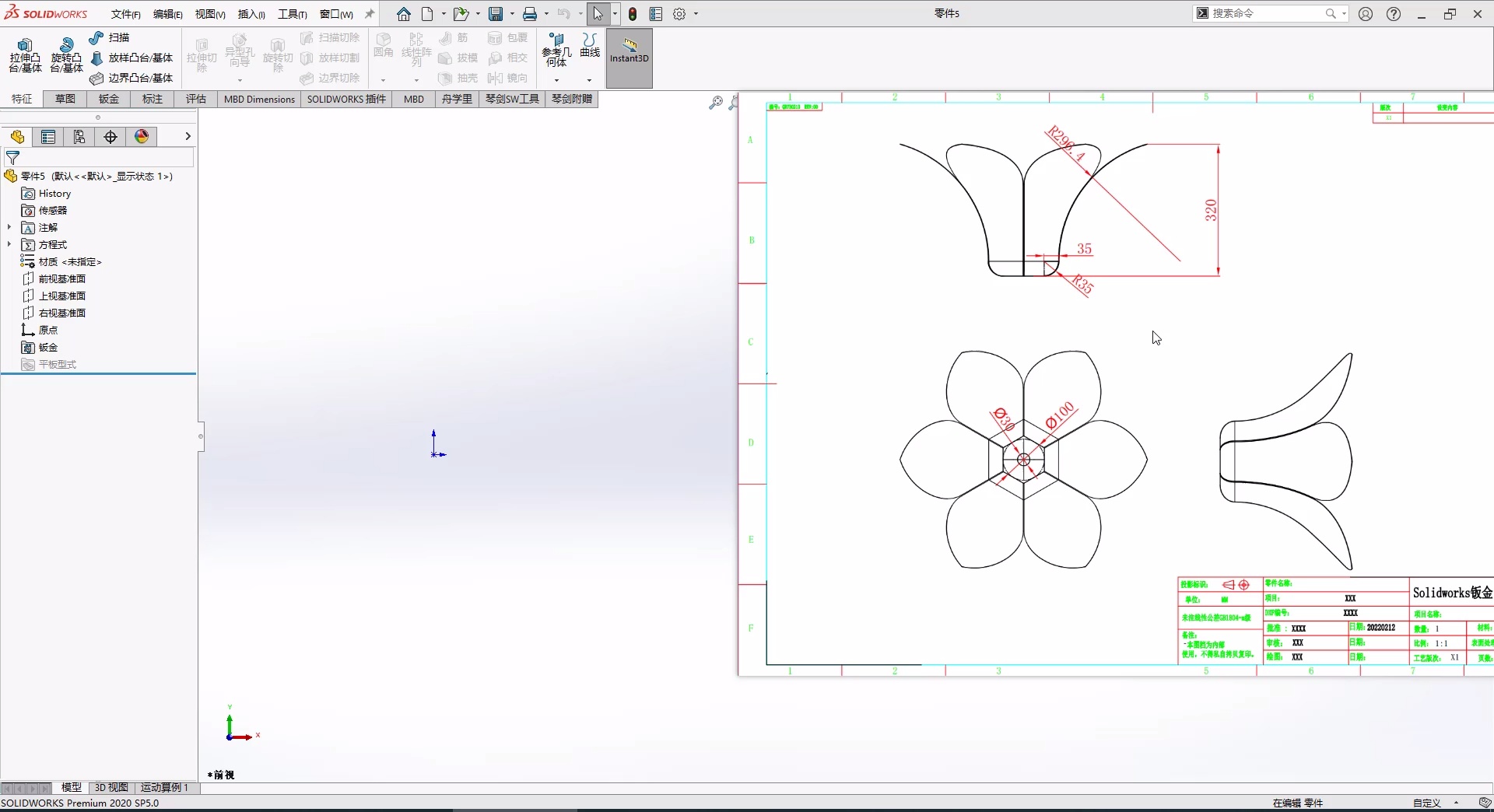Pin the menu bar with pushpin

click(x=370, y=14)
